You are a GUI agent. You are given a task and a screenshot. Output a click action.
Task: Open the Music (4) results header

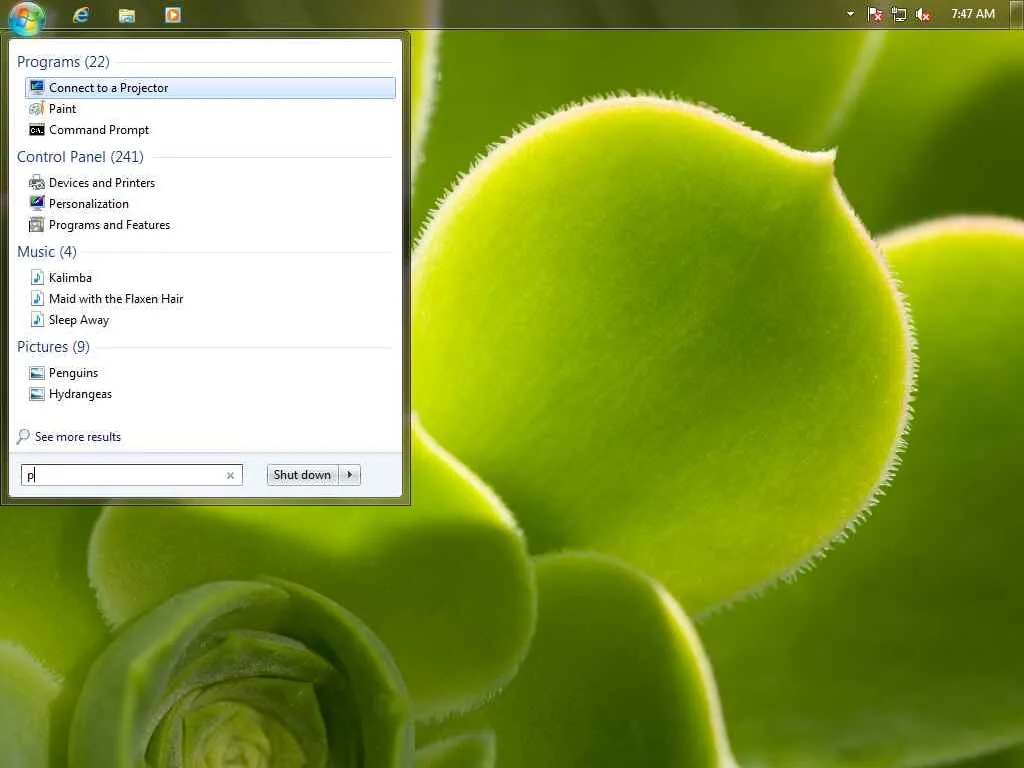pyautogui.click(x=47, y=251)
